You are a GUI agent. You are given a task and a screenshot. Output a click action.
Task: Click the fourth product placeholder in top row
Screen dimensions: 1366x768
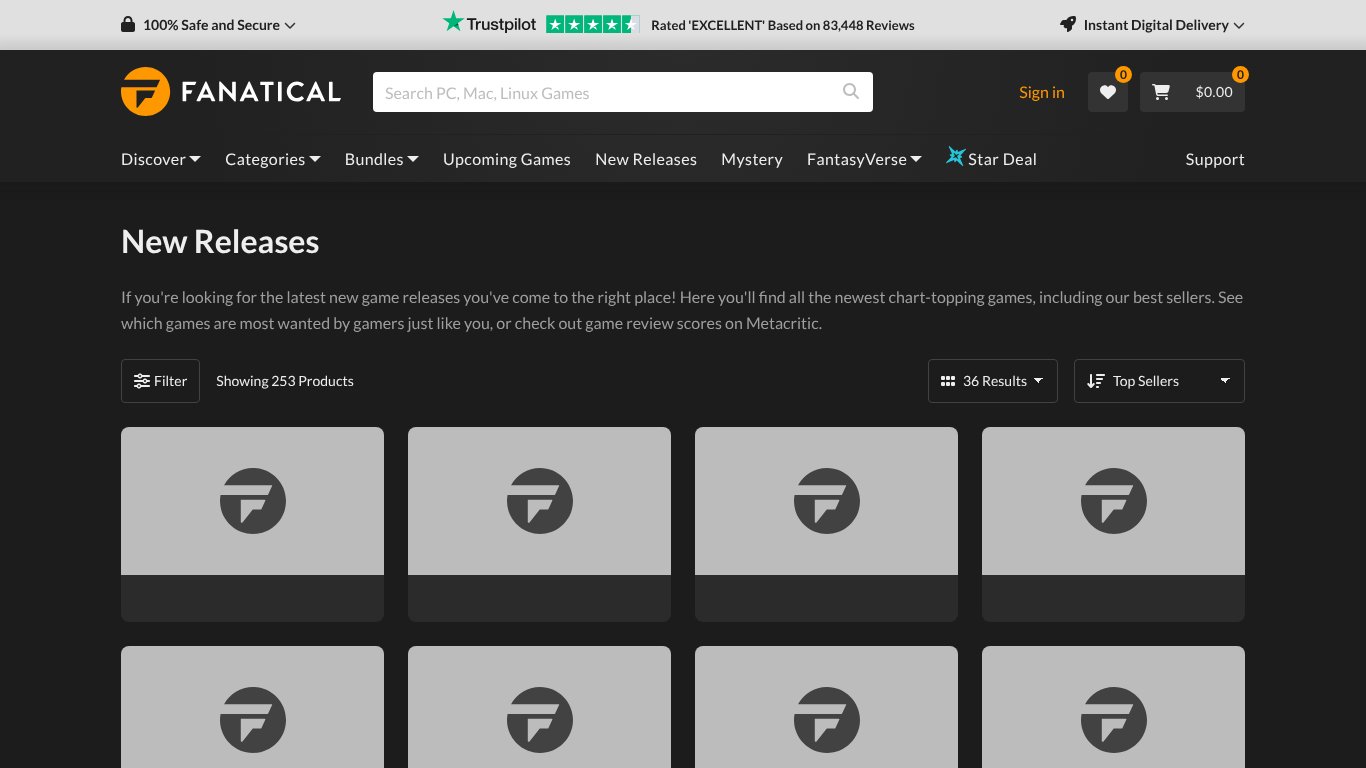1113,524
